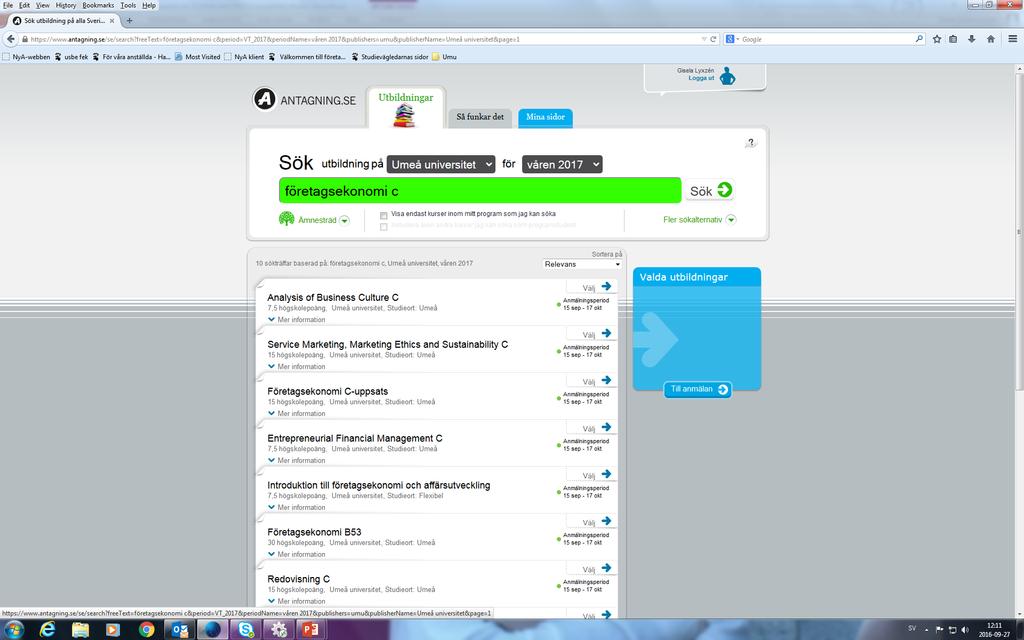Image resolution: width=1024 pixels, height=640 pixels.
Task: Expand Mer information for Service Marketing course
Action: coord(296,366)
